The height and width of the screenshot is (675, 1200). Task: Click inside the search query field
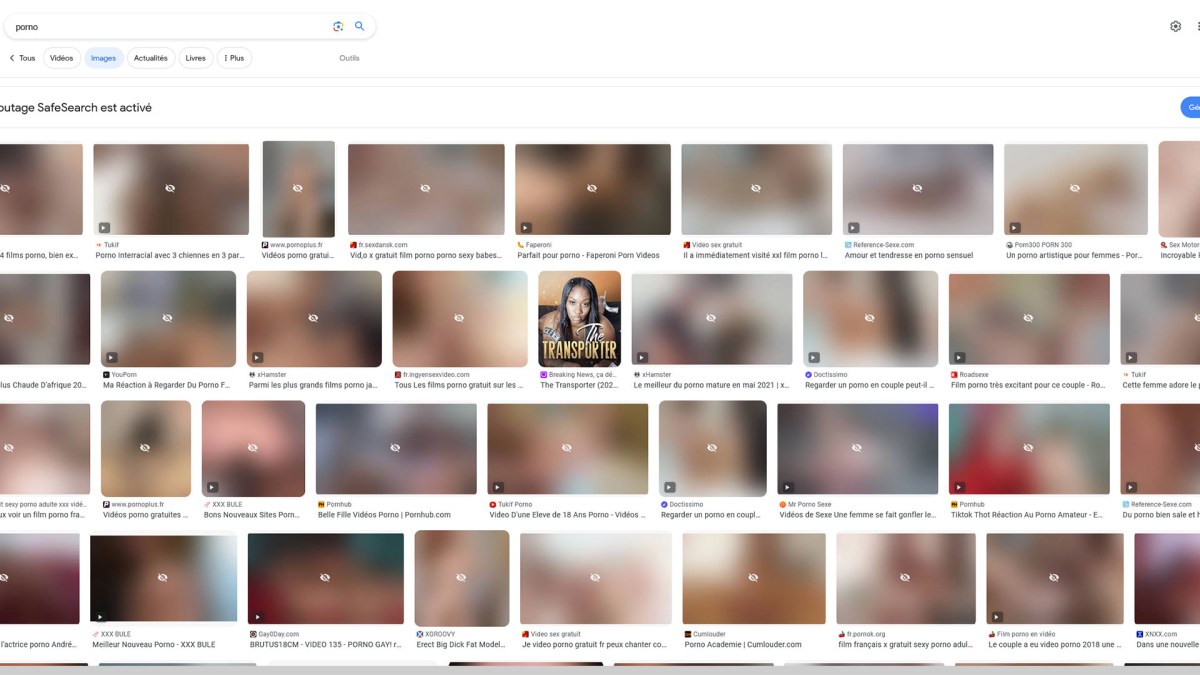pos(170,26)
